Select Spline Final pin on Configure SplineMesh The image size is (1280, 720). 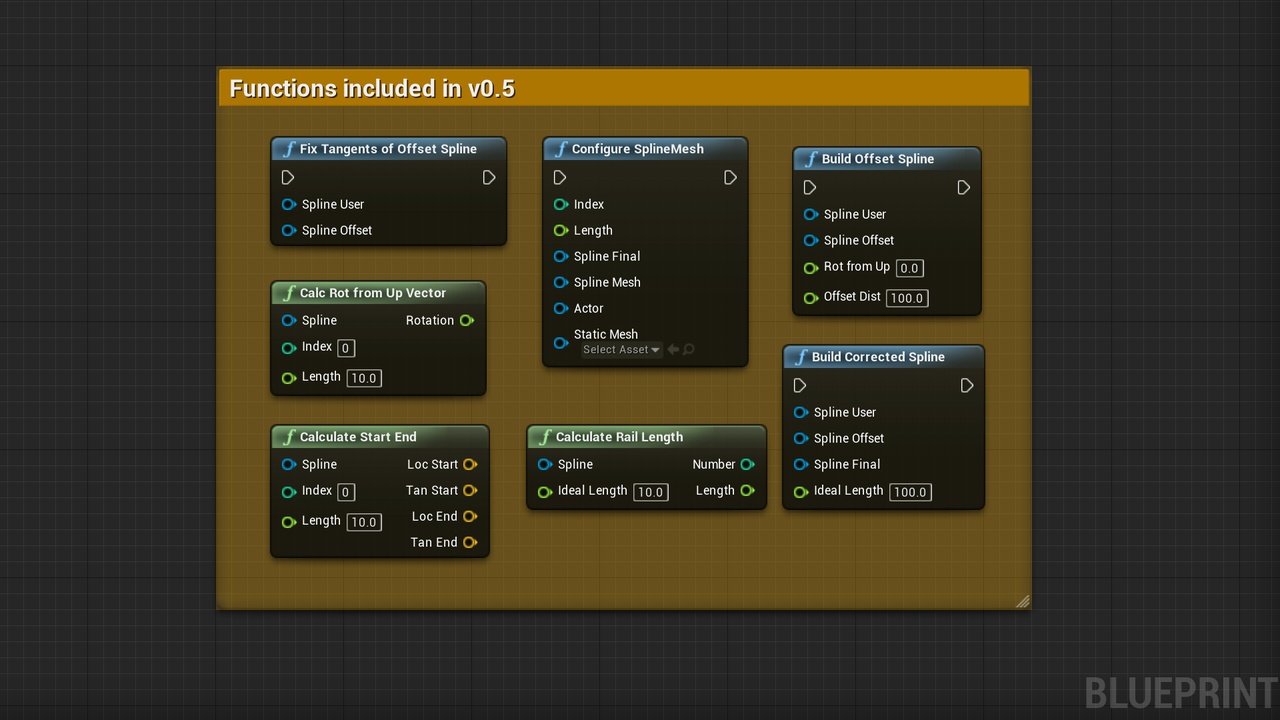point(561,256)
